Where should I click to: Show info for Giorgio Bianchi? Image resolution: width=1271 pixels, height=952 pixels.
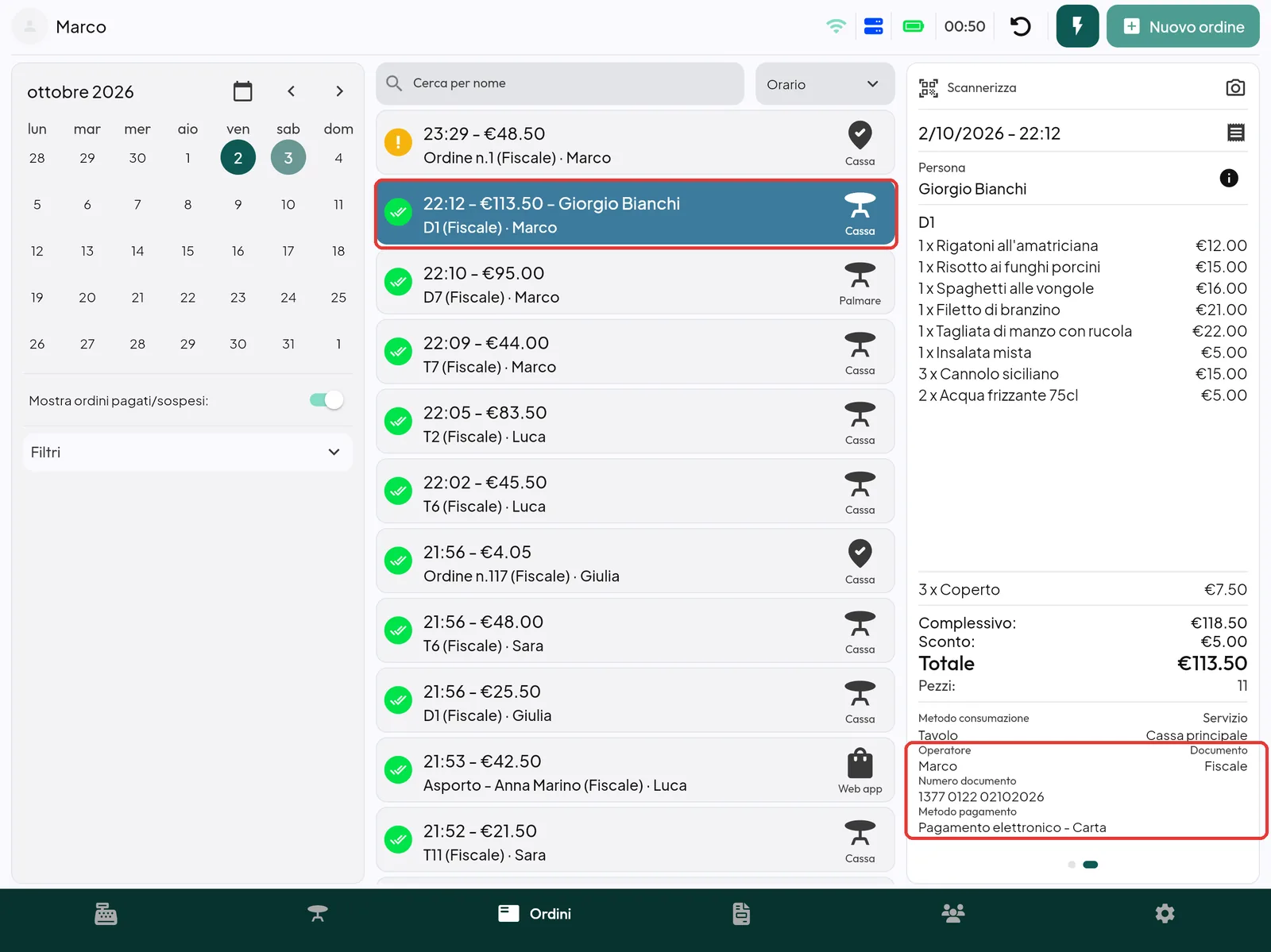(x=1229, y=178)
